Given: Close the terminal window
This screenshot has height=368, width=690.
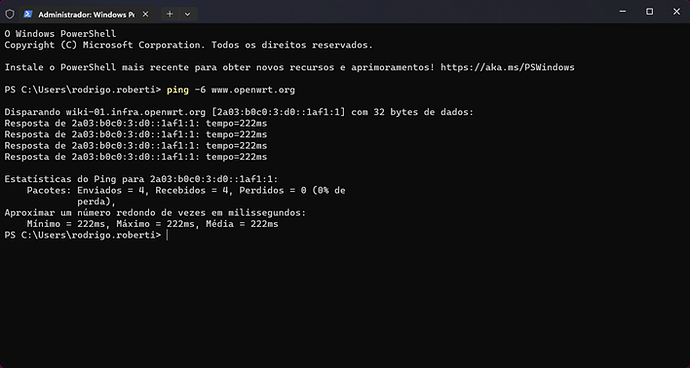Looking at the screenshot, I should pos(676,12).
